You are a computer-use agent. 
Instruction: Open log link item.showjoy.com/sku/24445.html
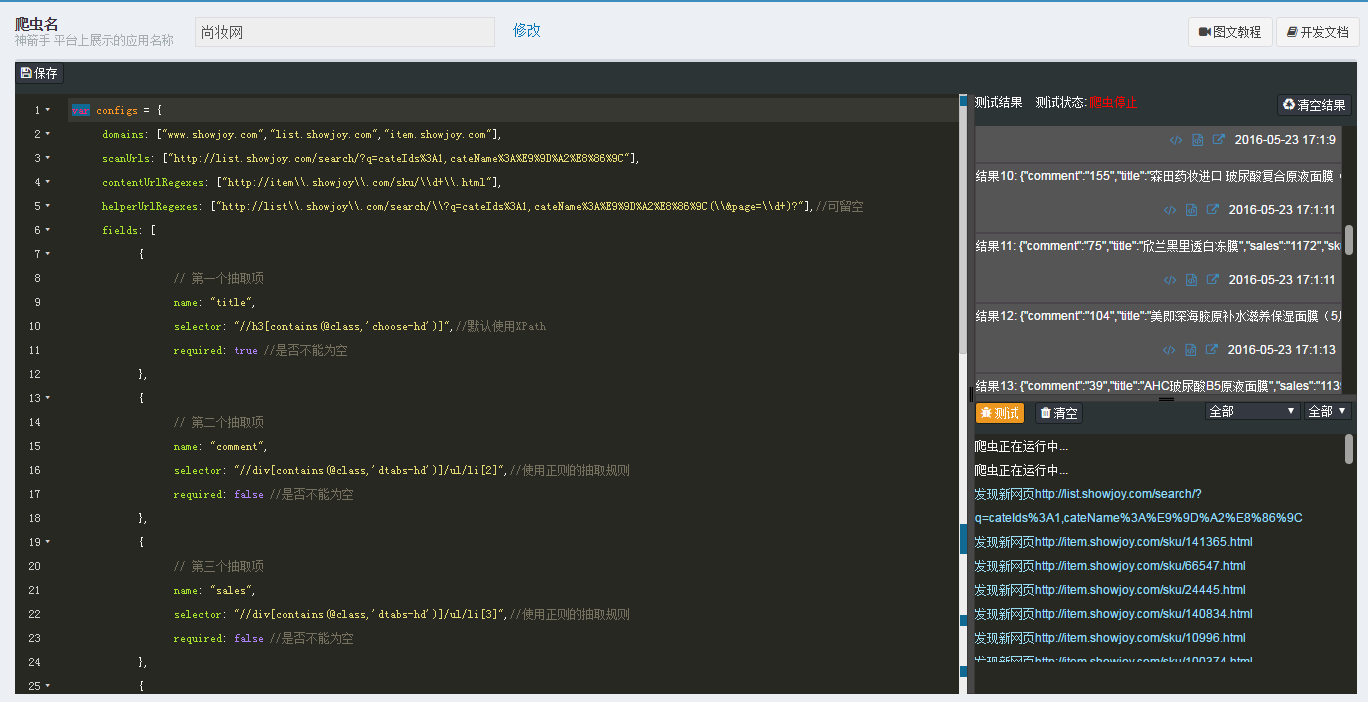pos(1140,590)
